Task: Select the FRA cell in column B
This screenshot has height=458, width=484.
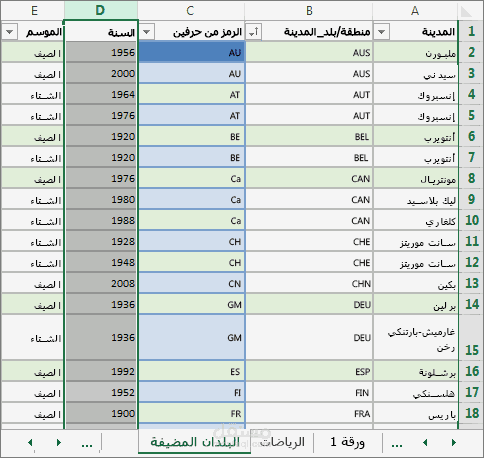Action: tap(309, 413)
